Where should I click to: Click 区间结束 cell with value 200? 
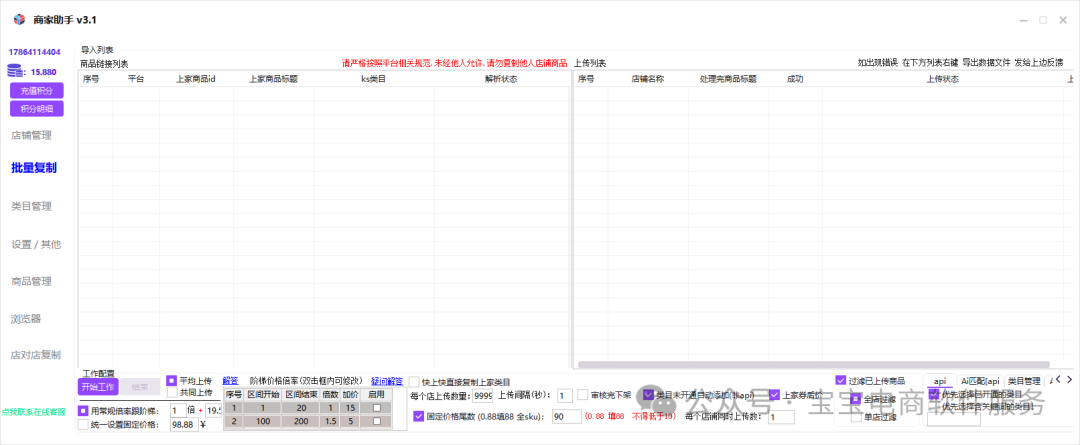tap(302, 421)
